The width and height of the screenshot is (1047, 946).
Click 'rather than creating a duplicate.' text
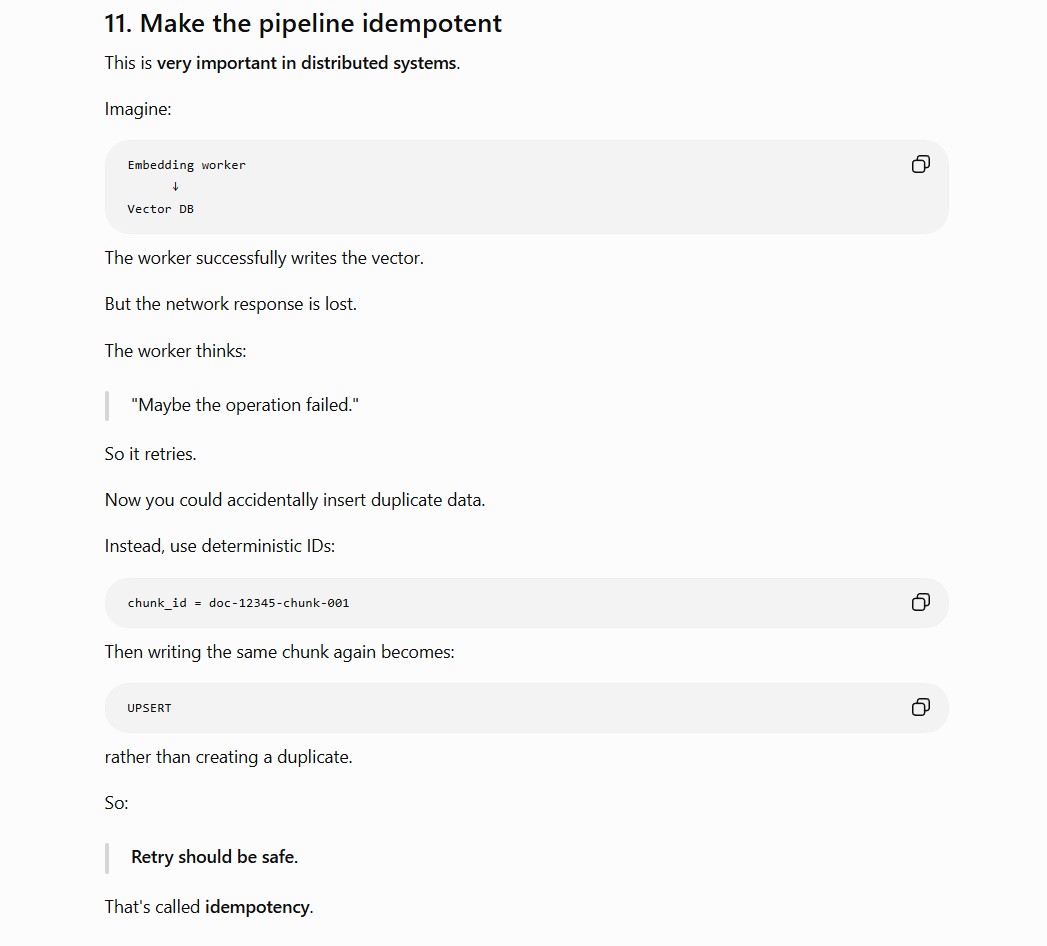point(228,757)
